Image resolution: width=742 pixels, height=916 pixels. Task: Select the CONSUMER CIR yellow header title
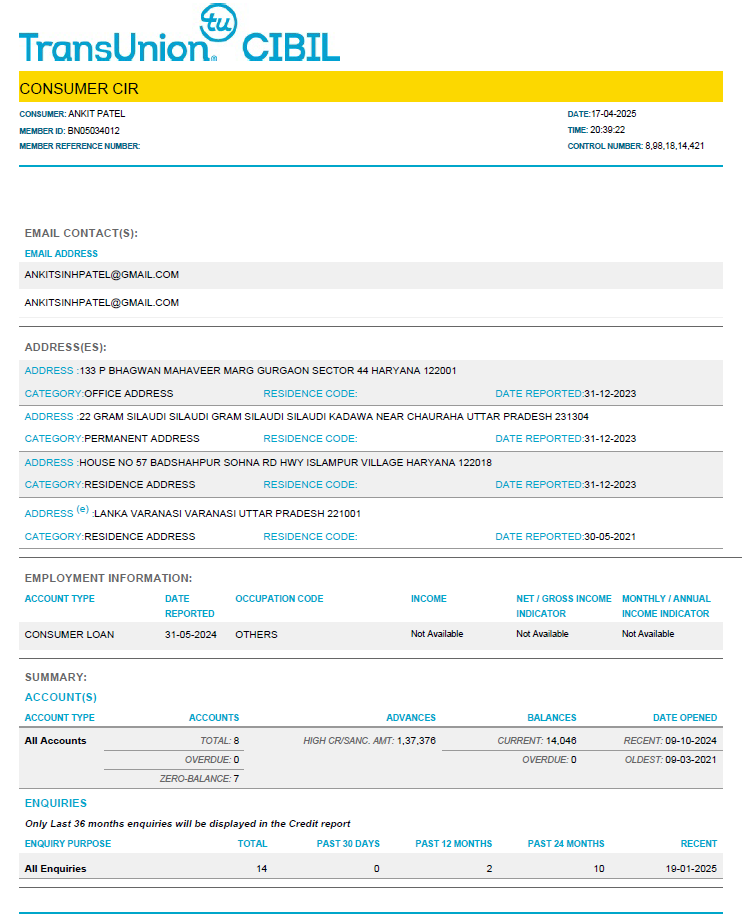click(x=79, y=89)
